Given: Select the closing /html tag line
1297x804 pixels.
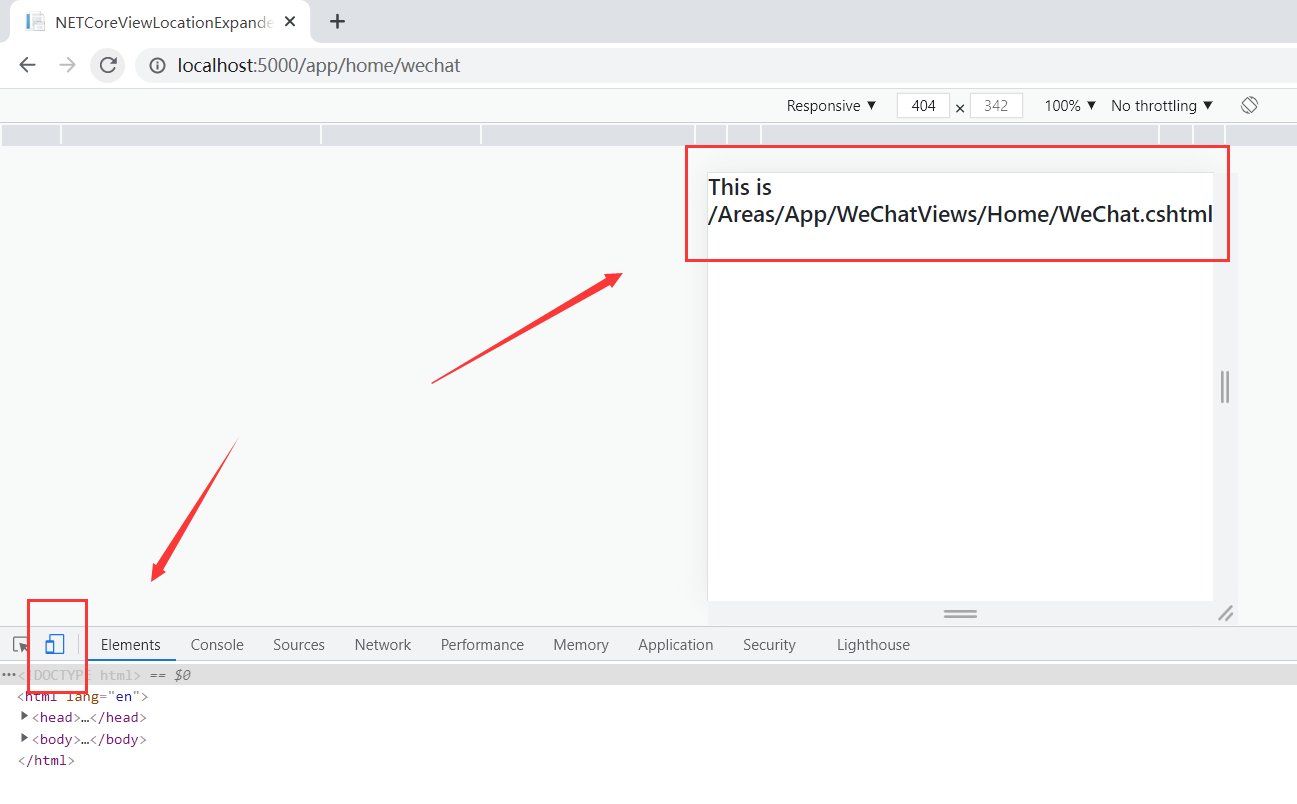Looking at the screenshot, I should (46, 761).
